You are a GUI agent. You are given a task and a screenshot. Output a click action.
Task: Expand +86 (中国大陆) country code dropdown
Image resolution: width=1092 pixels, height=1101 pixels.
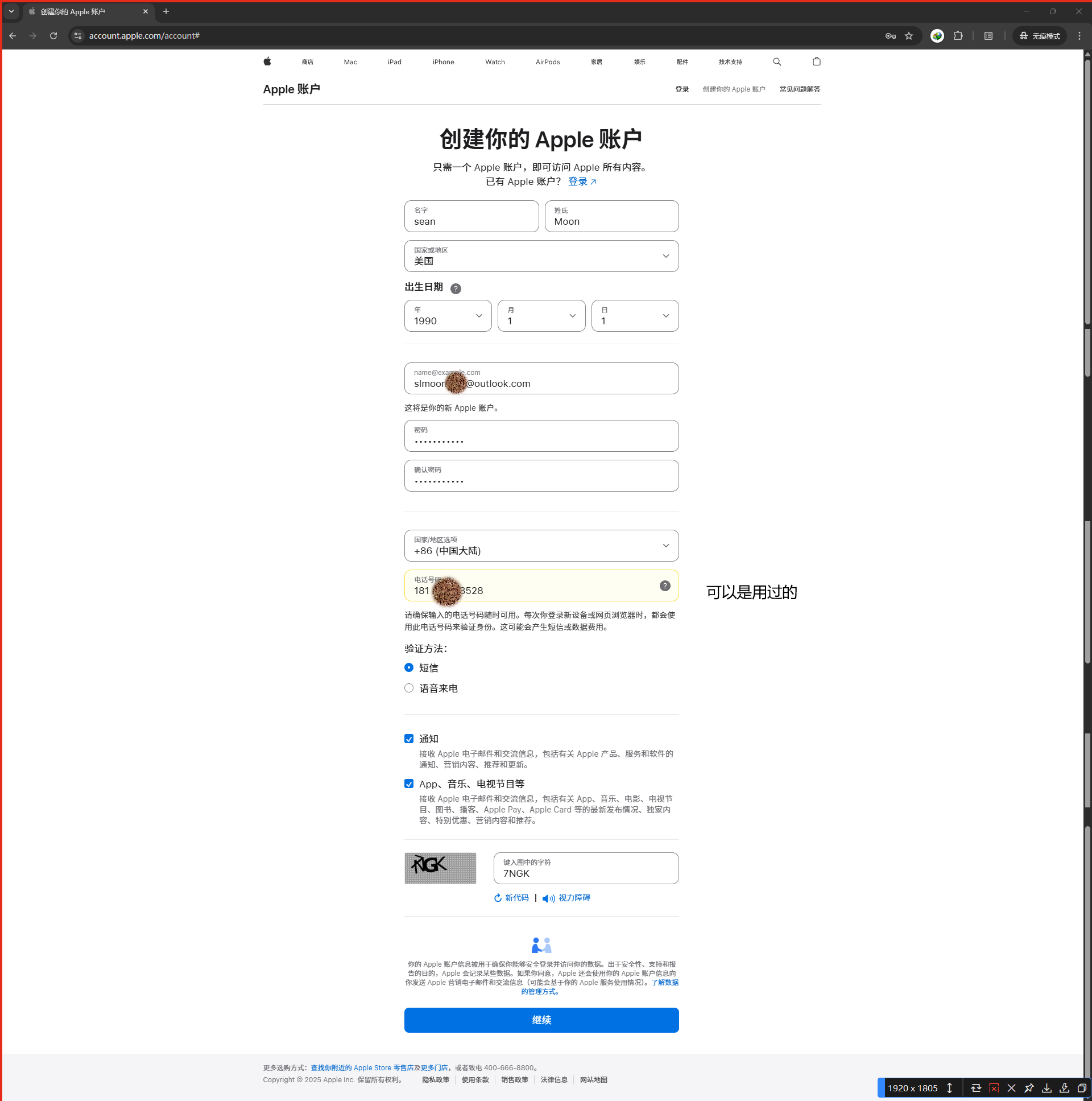click(x=540, y=545)
